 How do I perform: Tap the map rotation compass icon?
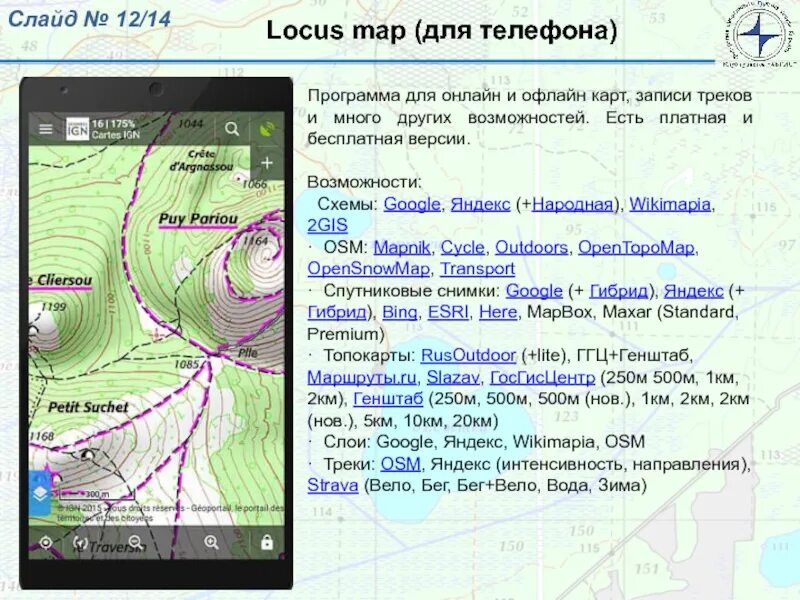tap(80, 542)
